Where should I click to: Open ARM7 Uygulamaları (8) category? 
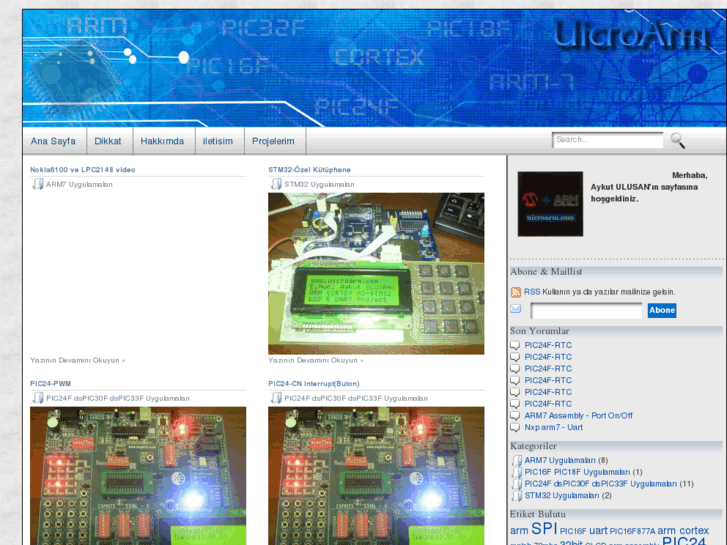(560, 460)
